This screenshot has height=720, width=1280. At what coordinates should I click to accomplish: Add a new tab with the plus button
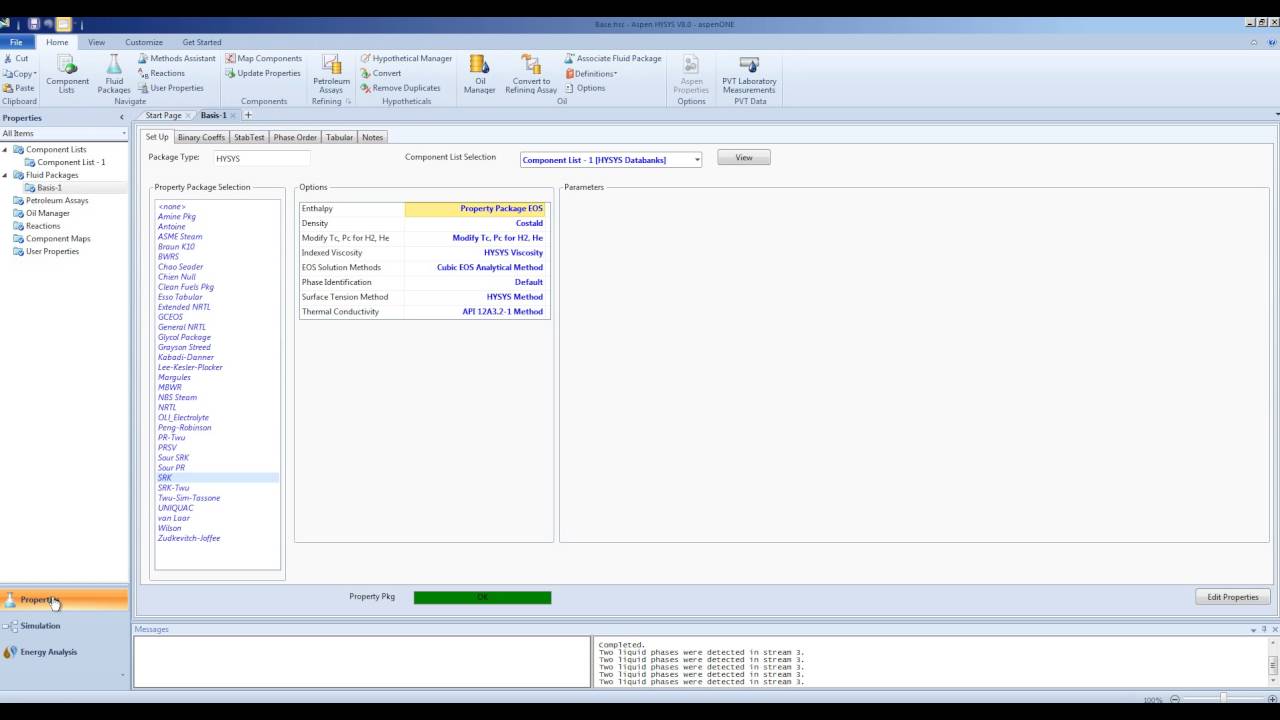tap(248, 116)
